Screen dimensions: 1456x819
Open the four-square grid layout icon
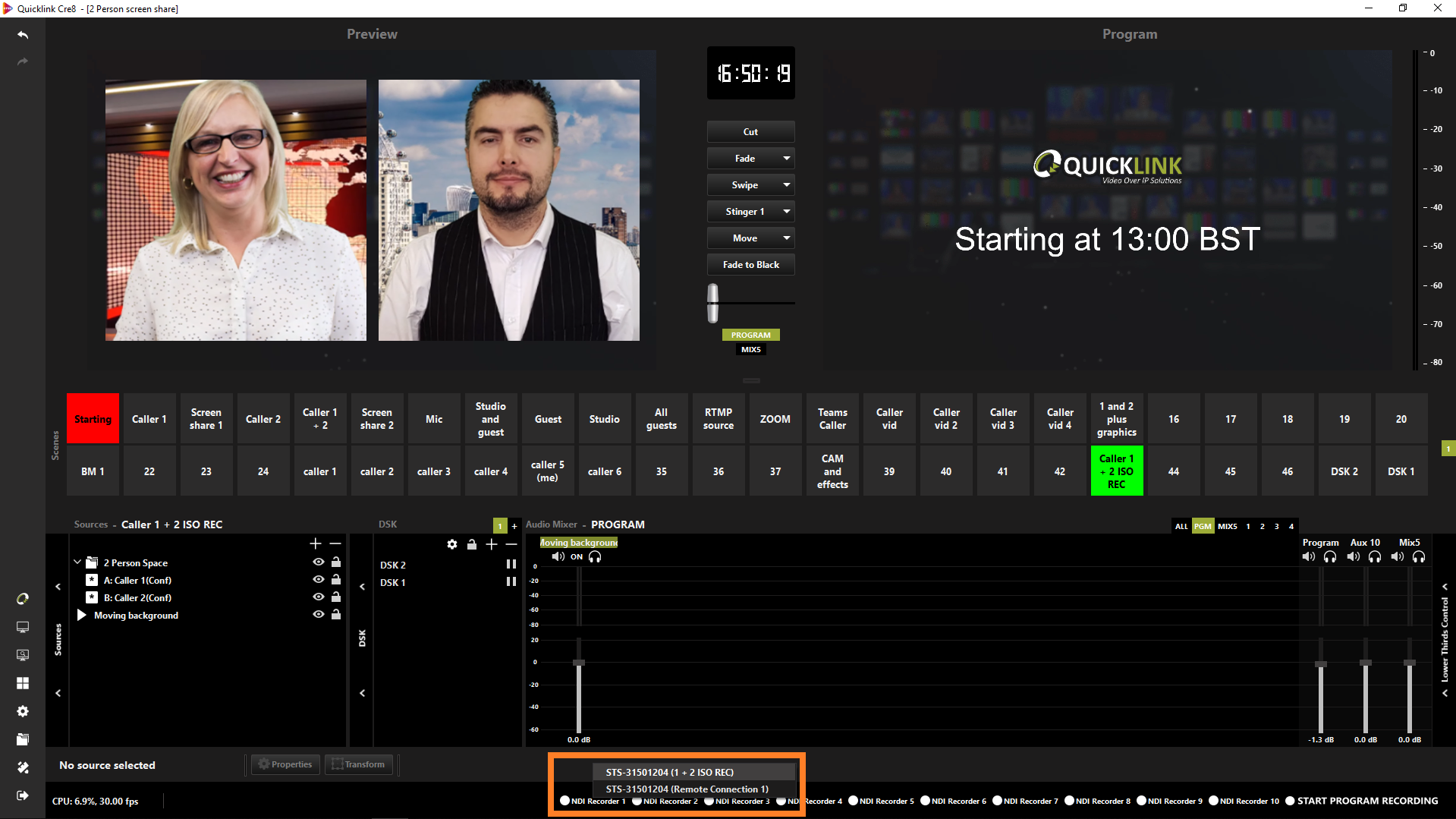pos(23,683)
